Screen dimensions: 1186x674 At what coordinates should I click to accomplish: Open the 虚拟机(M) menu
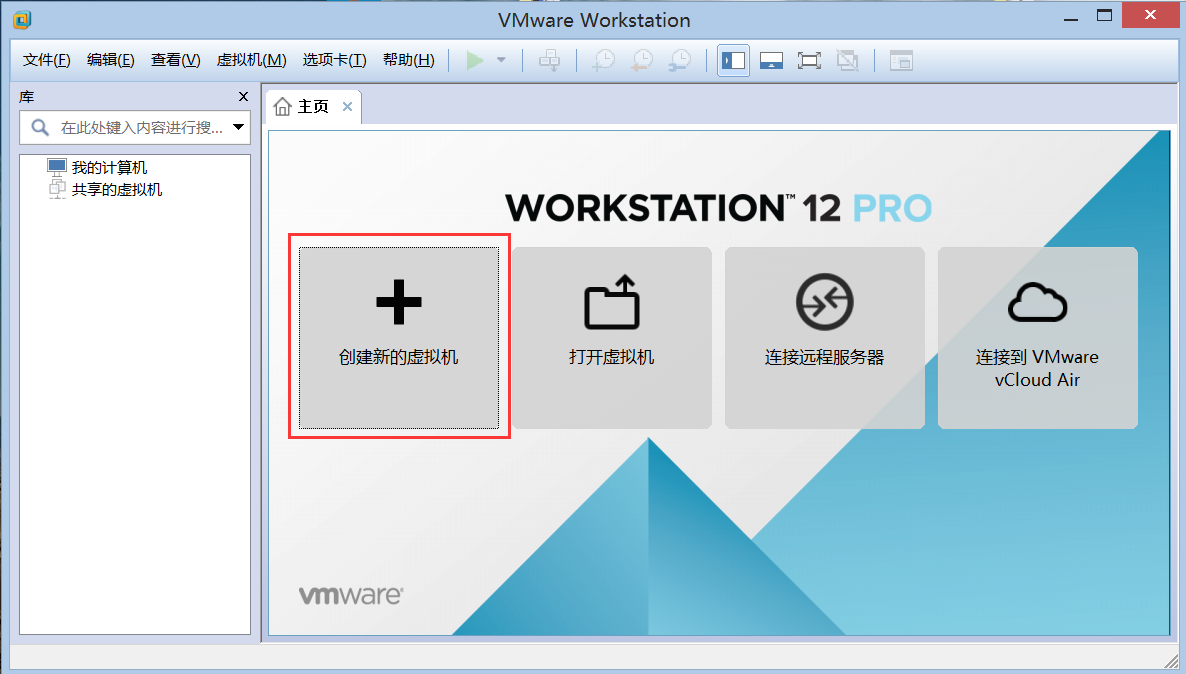(251, 60)
